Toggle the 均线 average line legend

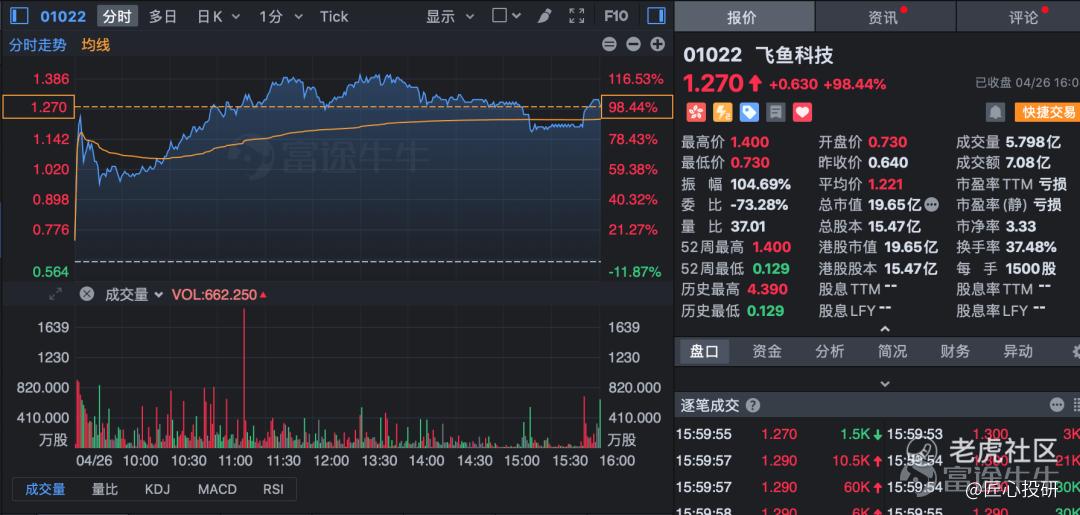[96, 45]
